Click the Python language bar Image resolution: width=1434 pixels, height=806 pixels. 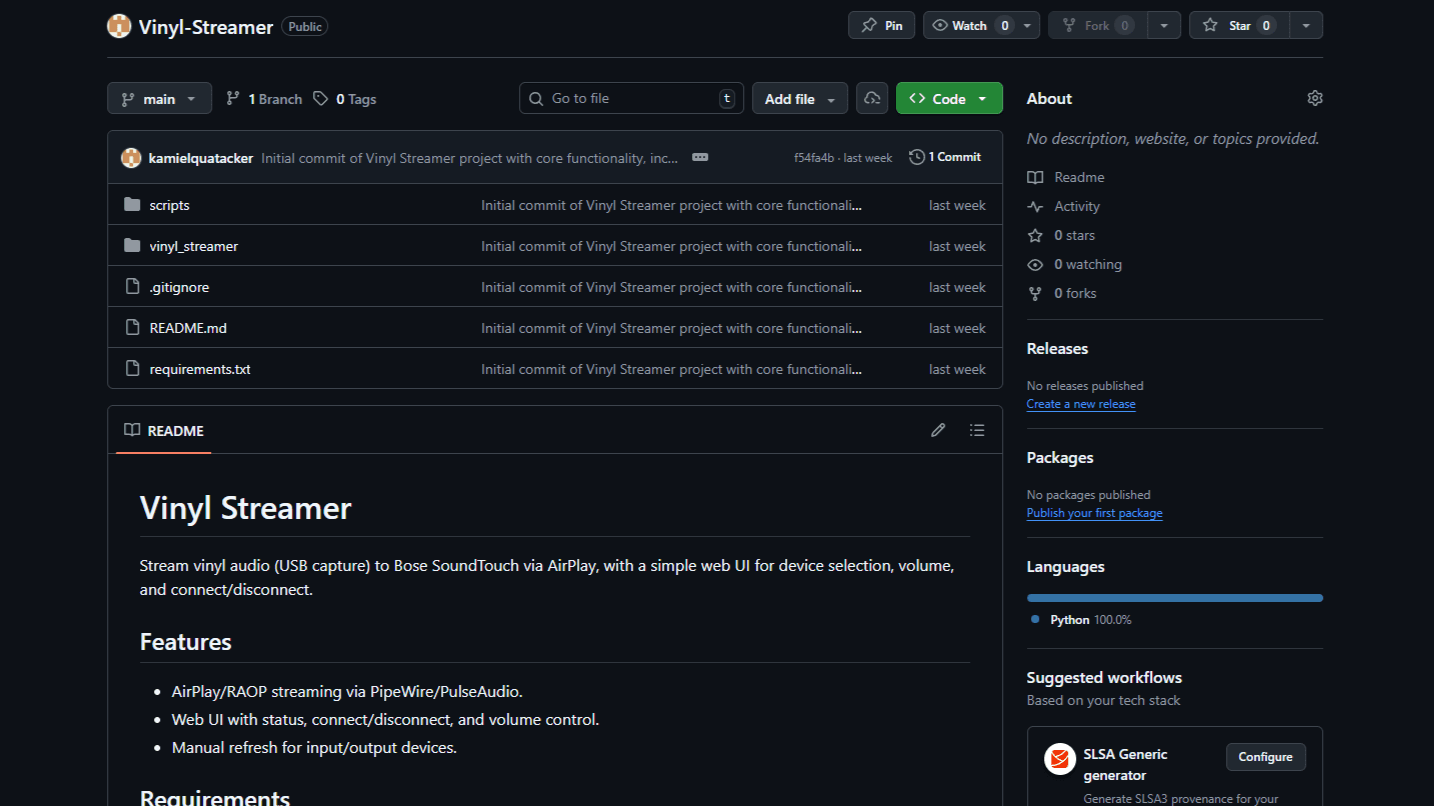[x=1174, y=598]
